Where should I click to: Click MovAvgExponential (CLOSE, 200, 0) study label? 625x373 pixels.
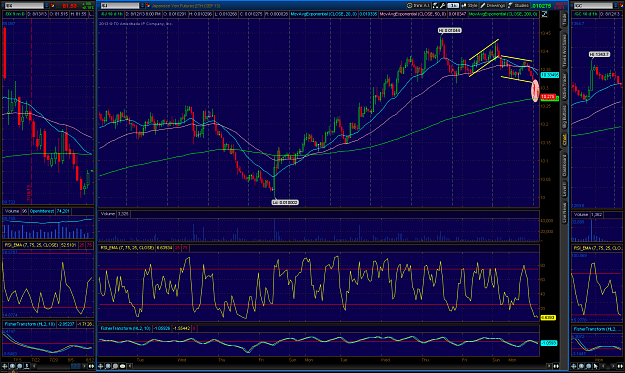coord(503,14)
